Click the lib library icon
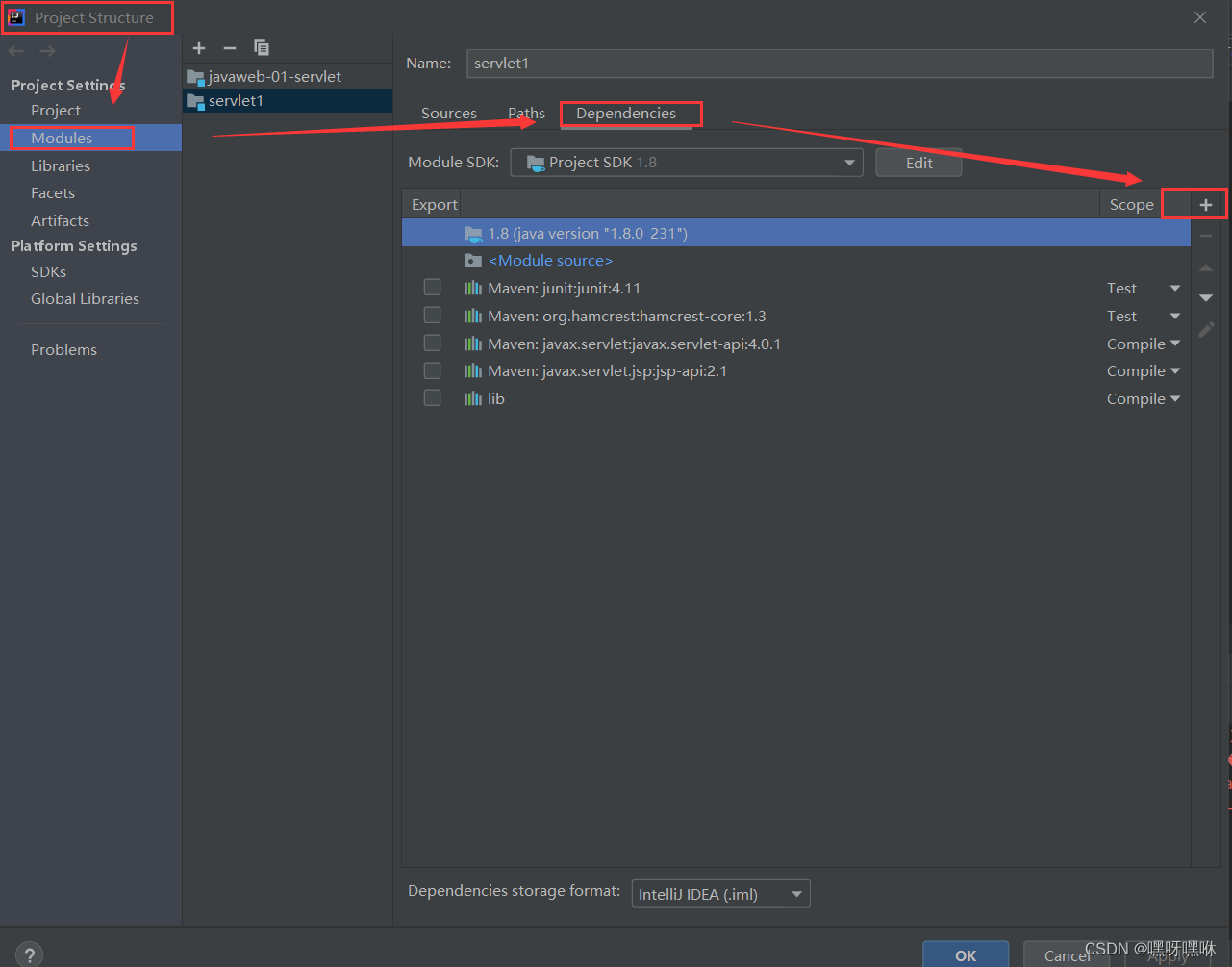The height and width of the screenshot is (967, 1232). point(473,398)
